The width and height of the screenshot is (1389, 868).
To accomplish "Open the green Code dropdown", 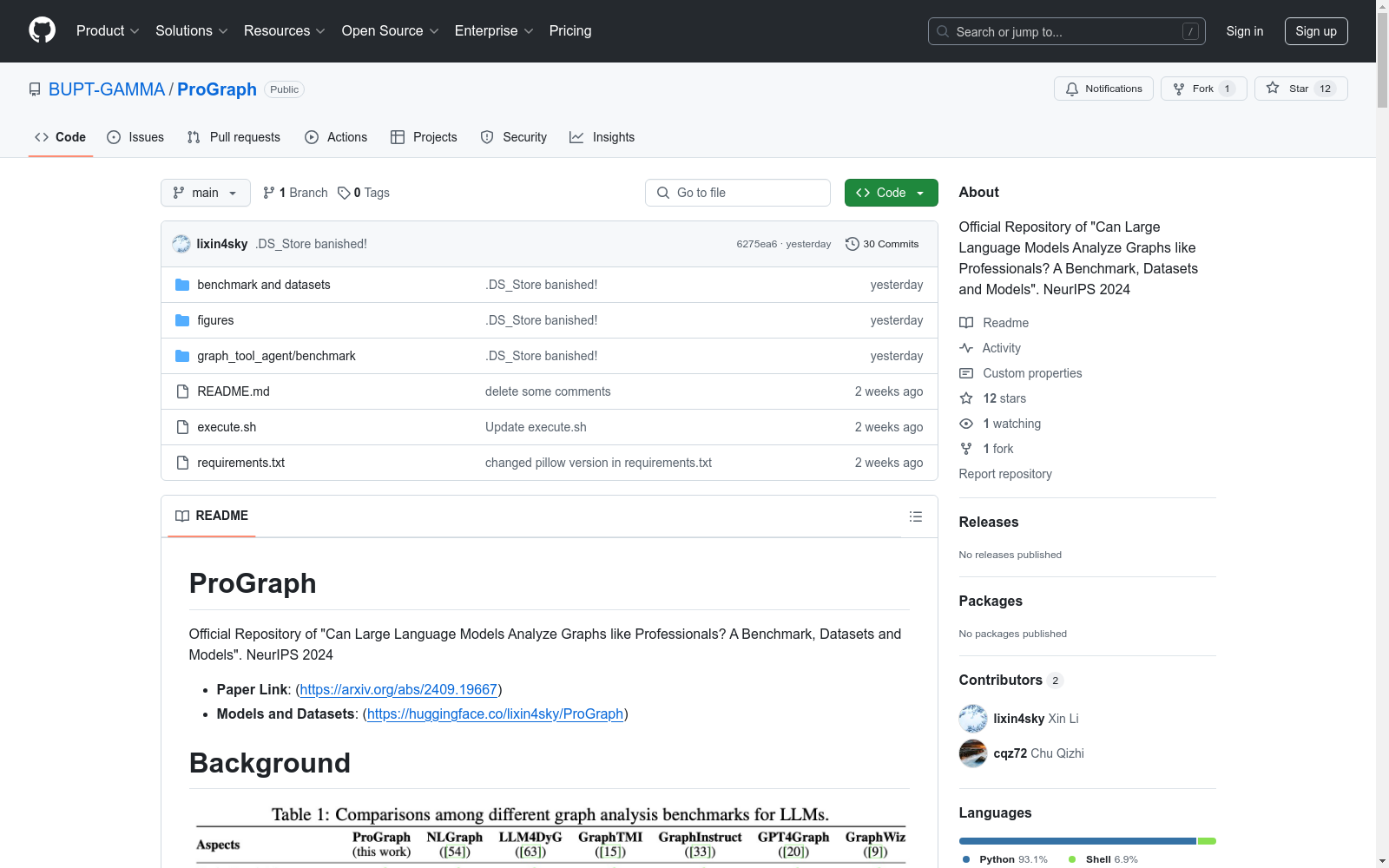I will tap(891, 193).
